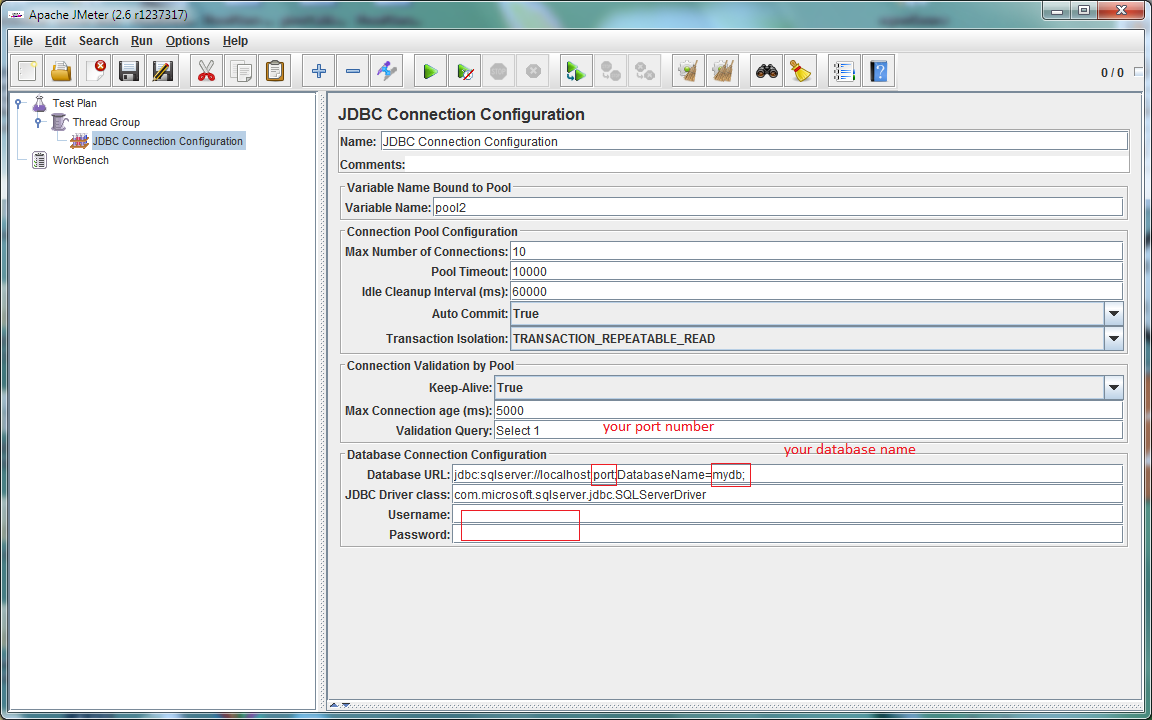
Task: Save the test plan with floppy icon
Action: (x=129, y=71)
